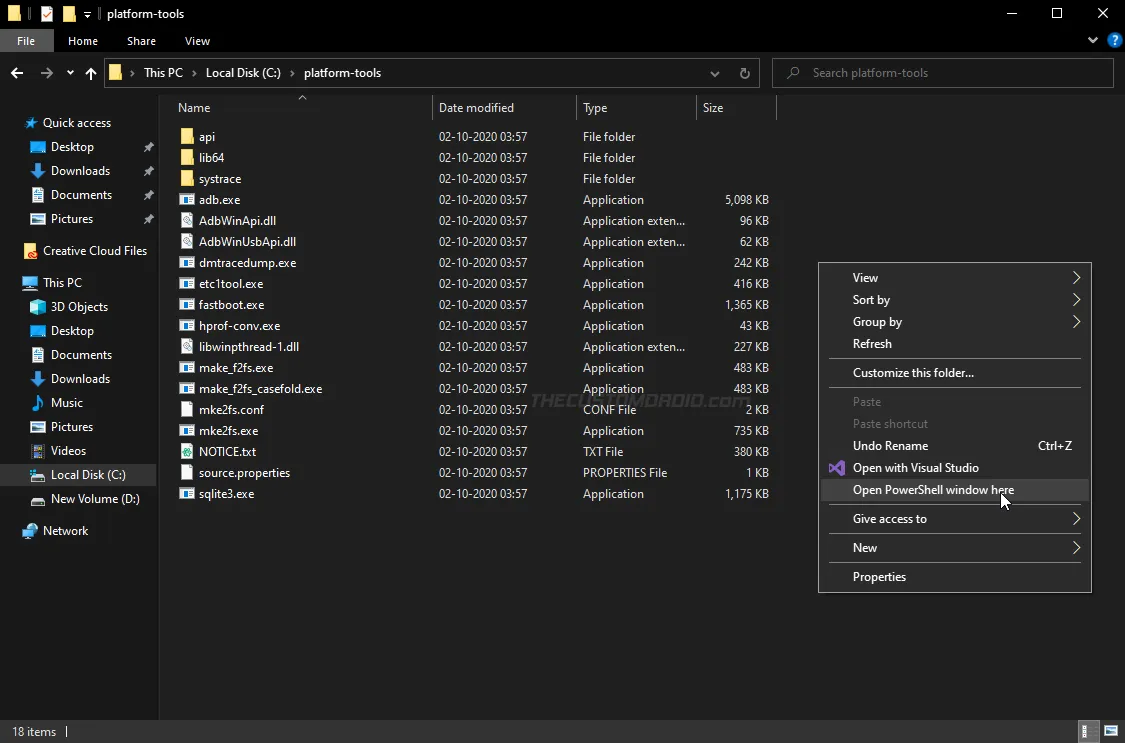Go up to Local Disk (C:) with up arrow

coord(90,72)
